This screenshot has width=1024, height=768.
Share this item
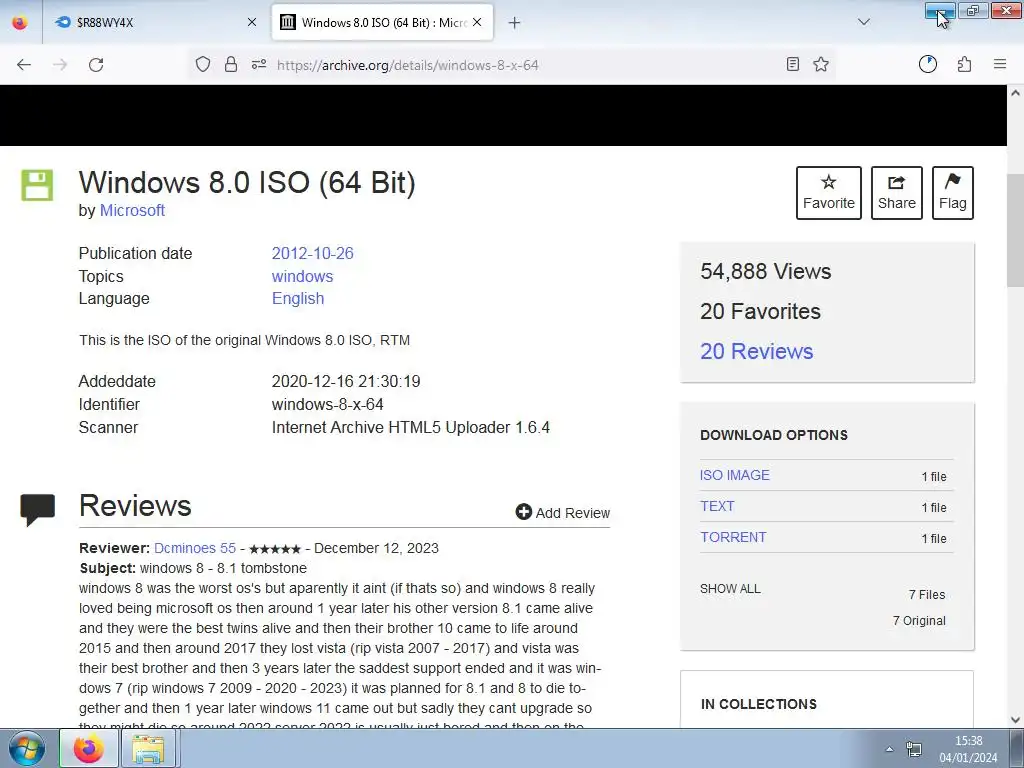coord(897,193)
